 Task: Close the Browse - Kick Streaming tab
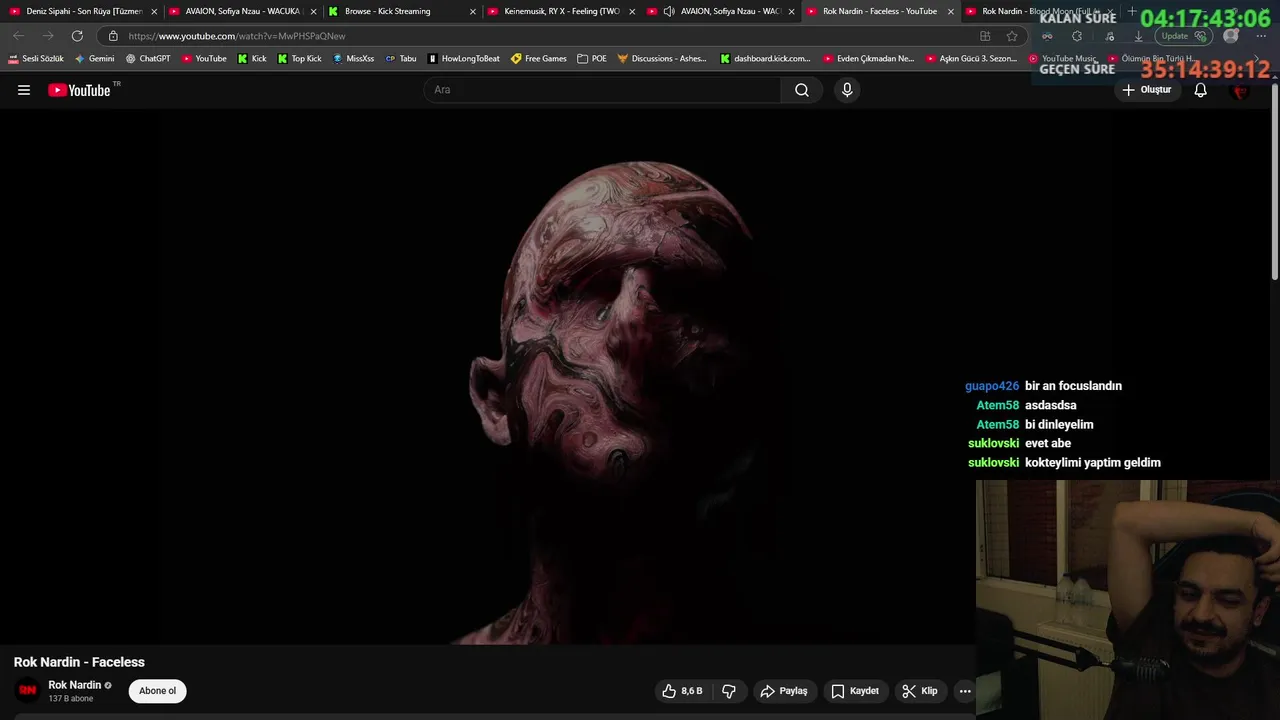(473, 12)
